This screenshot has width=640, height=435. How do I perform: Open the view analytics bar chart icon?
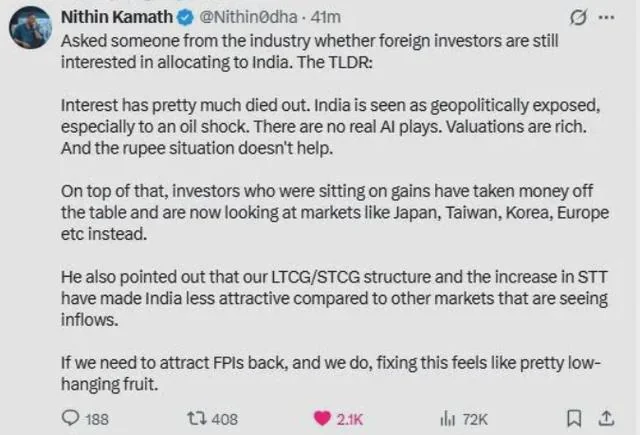pyautogui.click(x=448, y=420)
